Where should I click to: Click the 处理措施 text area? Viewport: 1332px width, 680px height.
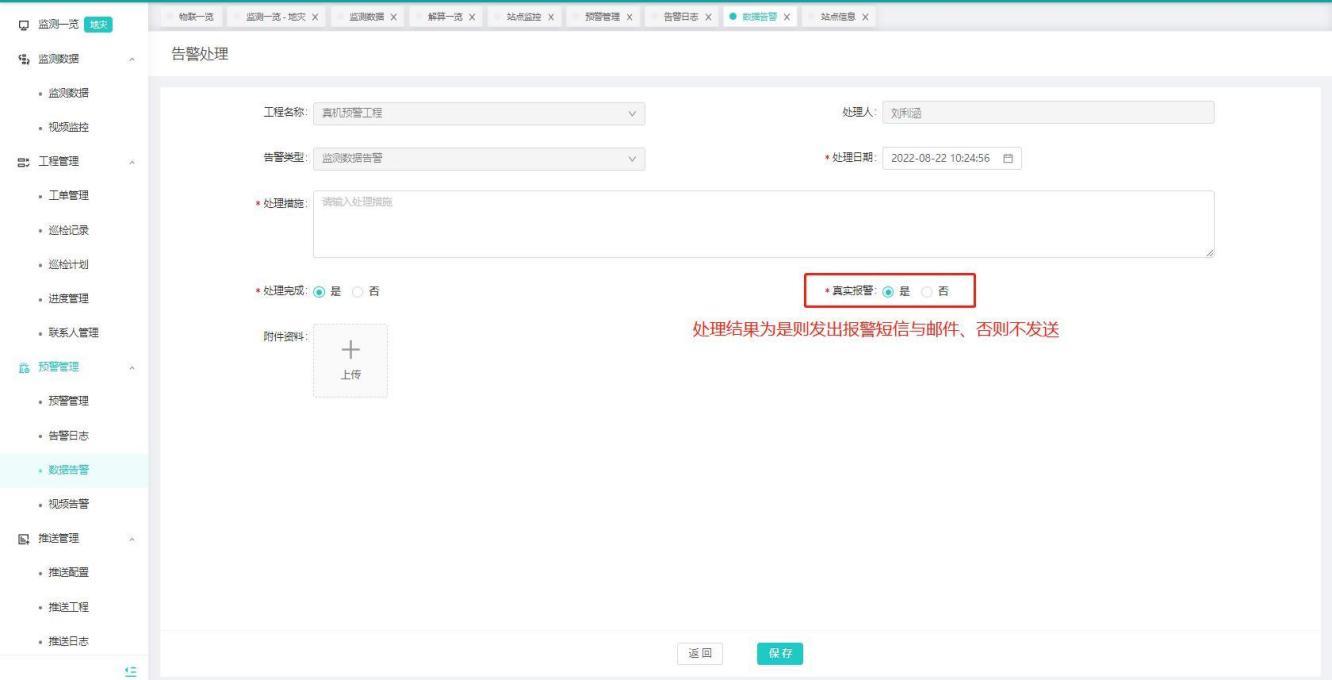tap(763, 225)
